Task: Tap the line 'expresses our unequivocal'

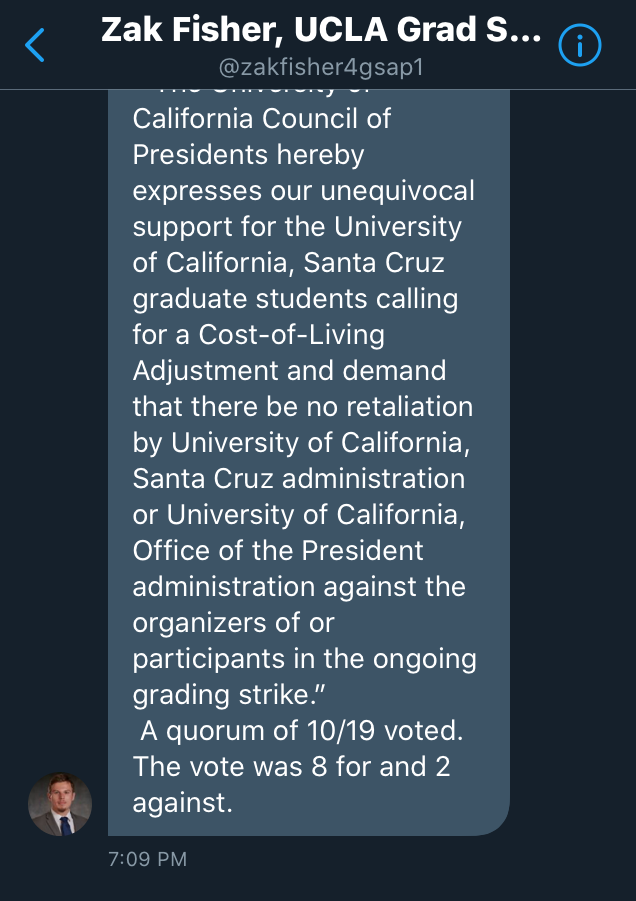Action: [x=303, y=190]
